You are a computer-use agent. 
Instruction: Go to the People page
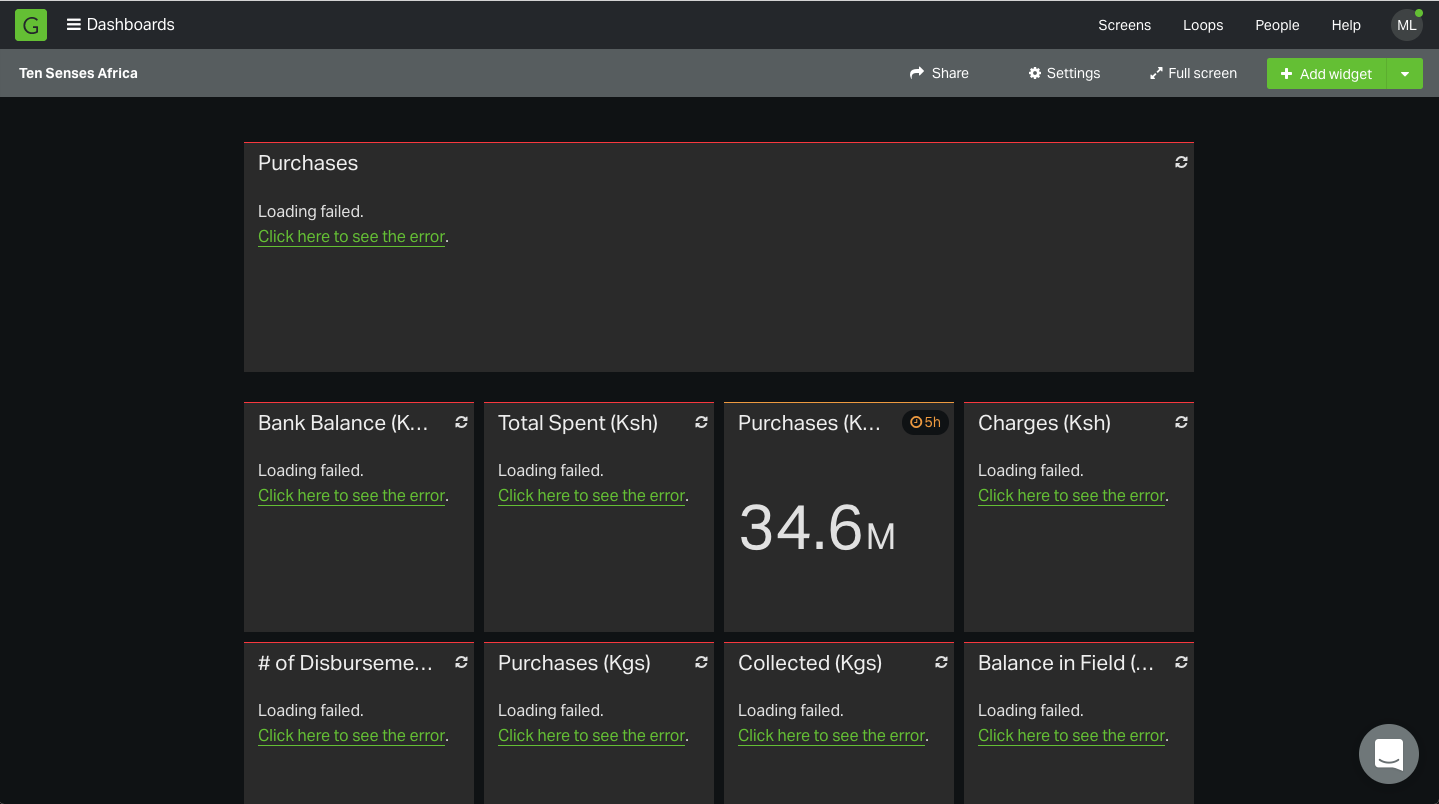point(1277,25)
